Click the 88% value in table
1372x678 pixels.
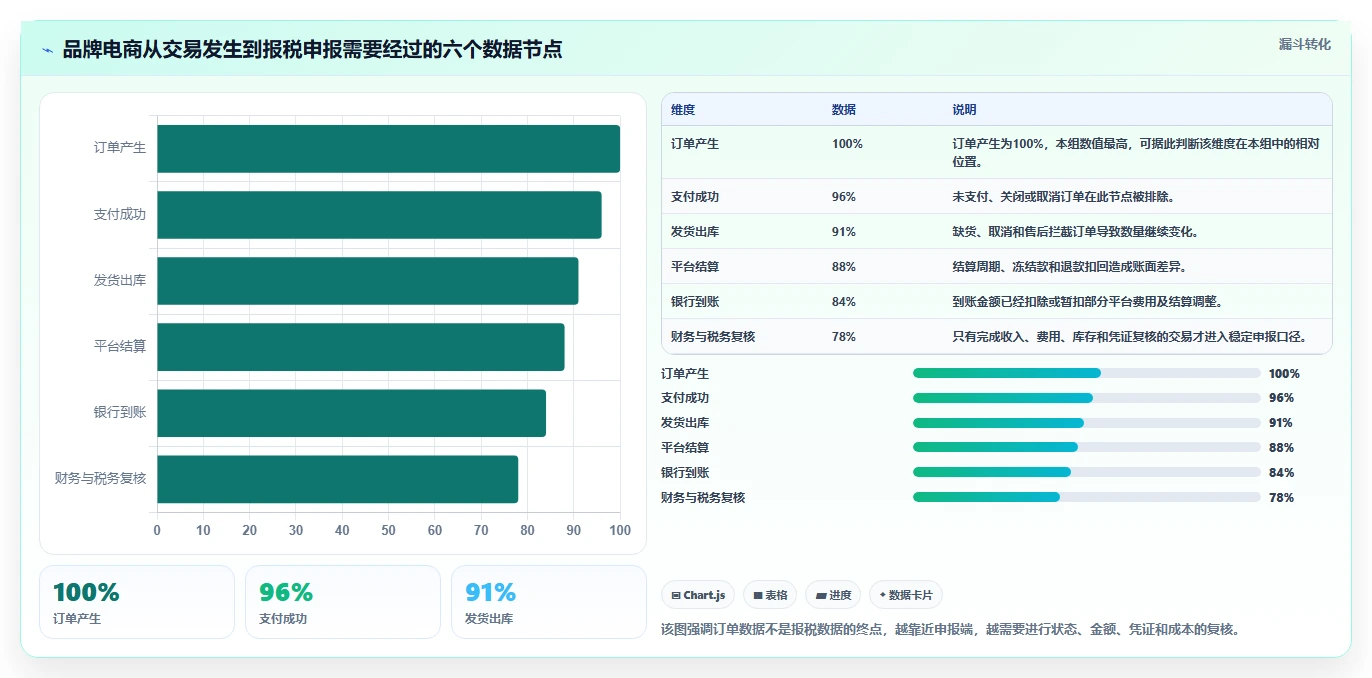click(x=844, y=267)
